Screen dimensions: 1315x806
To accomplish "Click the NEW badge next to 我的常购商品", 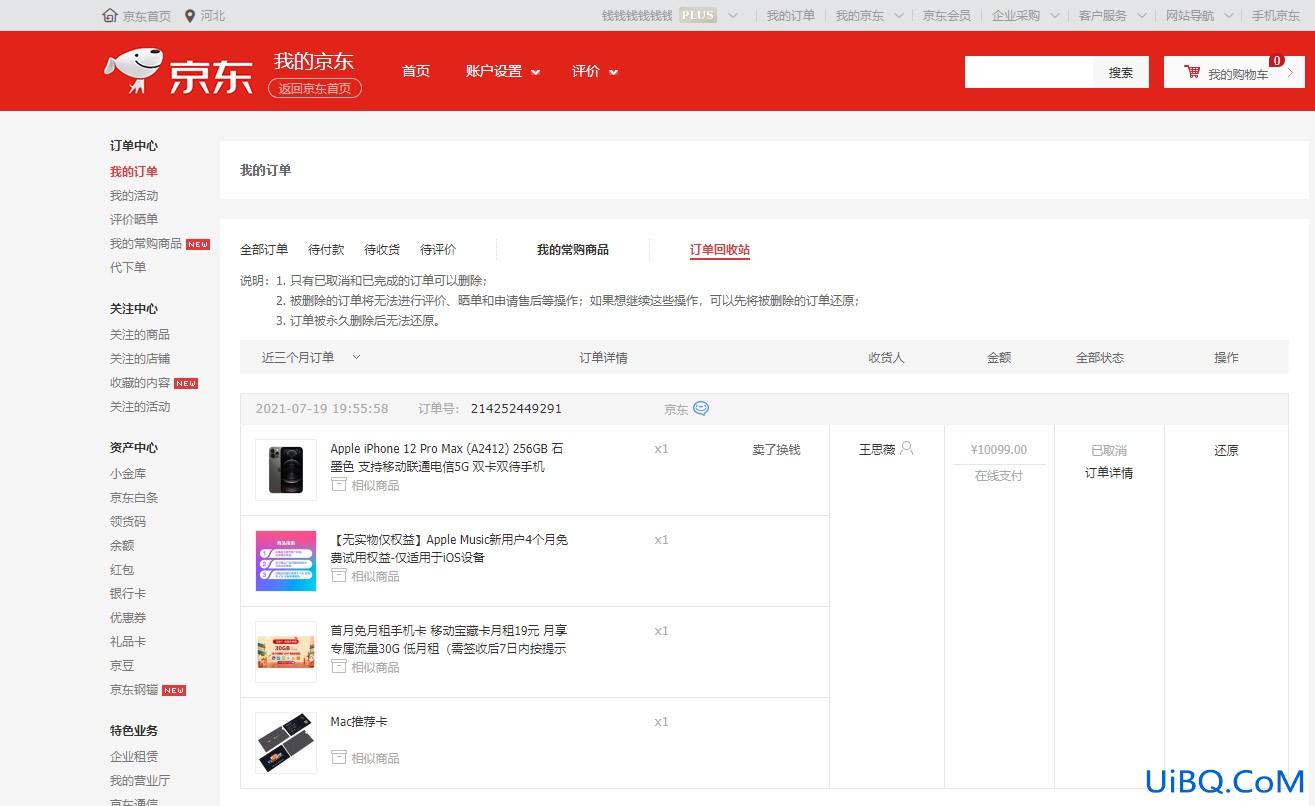I will point(198,244).
